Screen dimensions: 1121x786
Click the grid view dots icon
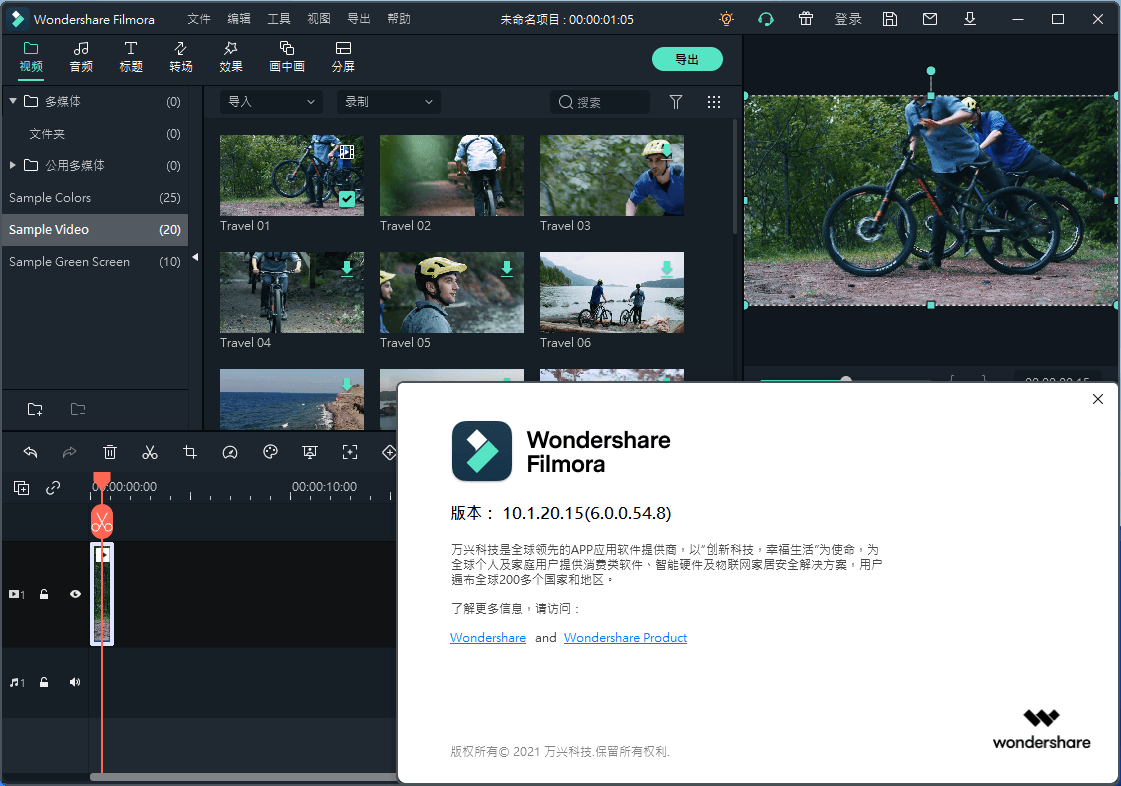point(713,102)
